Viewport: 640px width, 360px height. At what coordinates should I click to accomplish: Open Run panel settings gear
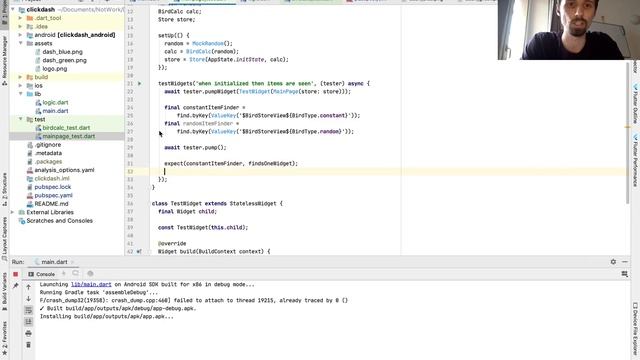(613, 262)
